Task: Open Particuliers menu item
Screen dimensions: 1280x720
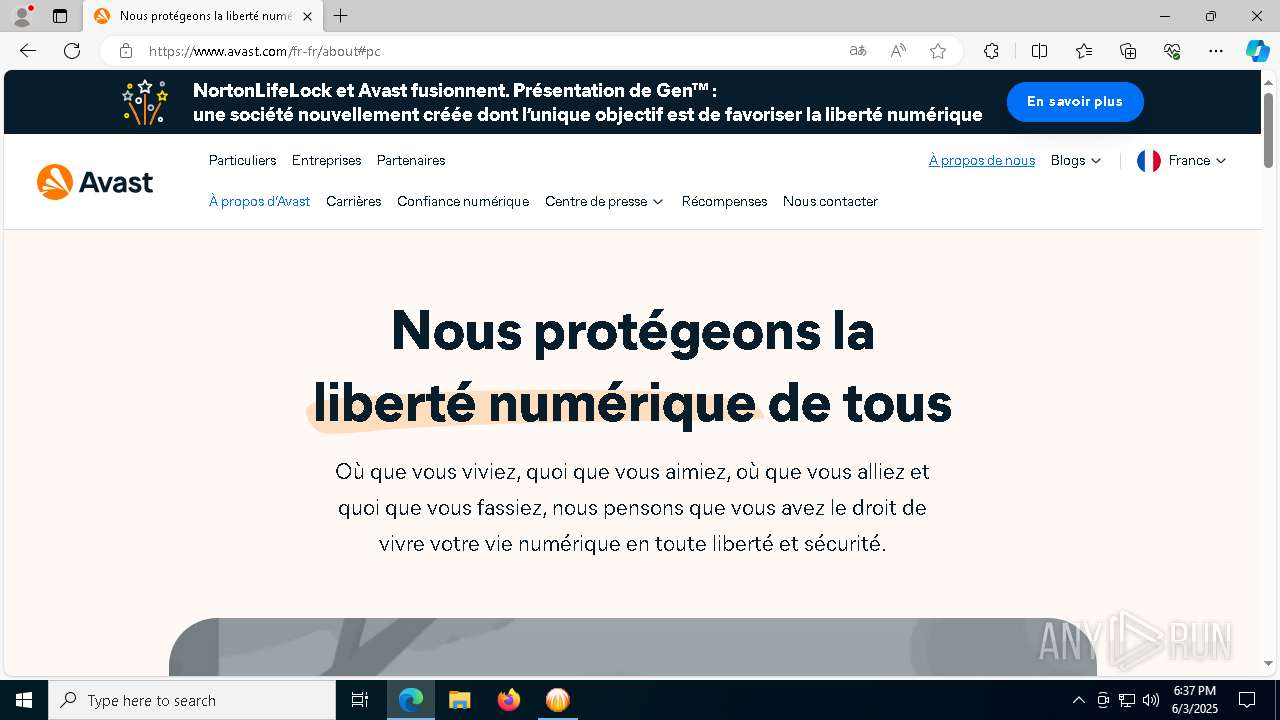Action: [242, 160]
